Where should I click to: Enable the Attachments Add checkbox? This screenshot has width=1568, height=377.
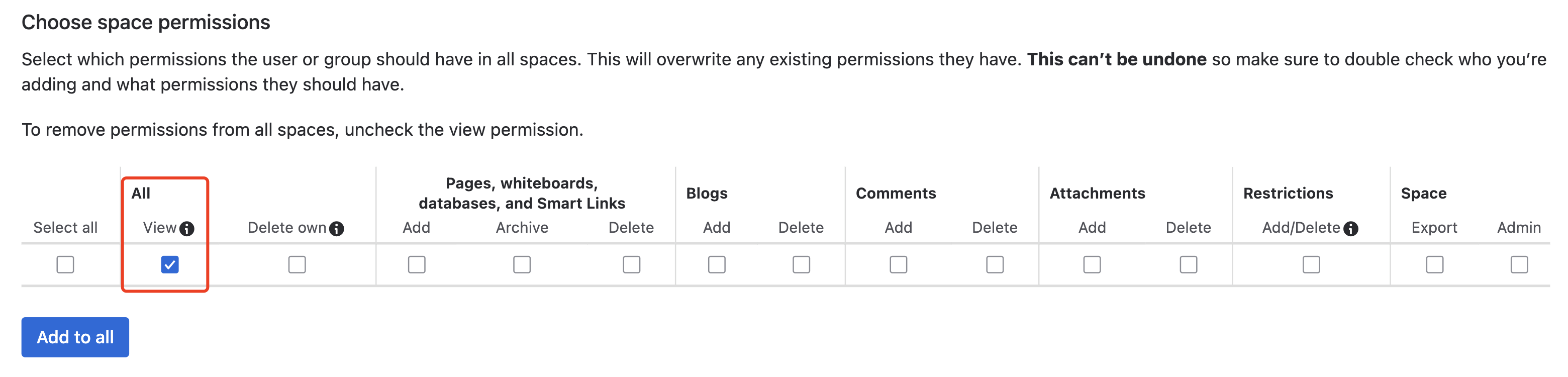[x=1092, y=264]
